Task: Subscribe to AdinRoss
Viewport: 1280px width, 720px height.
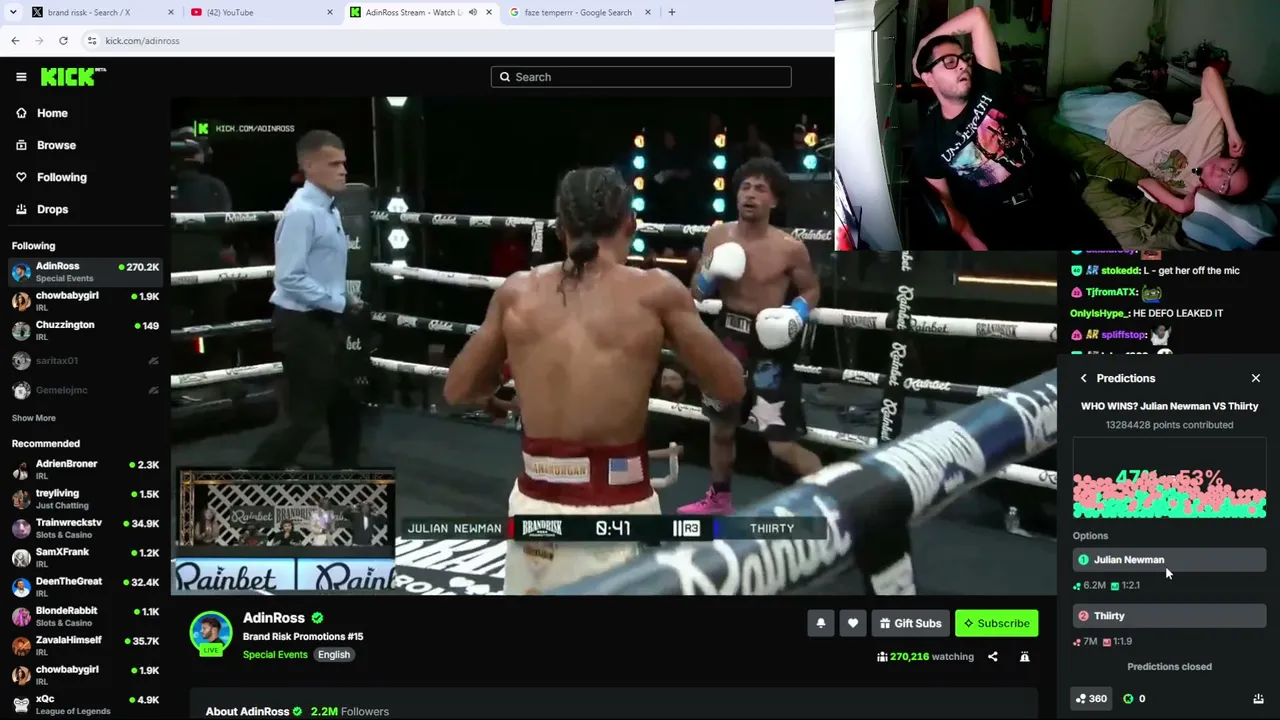Action: click(x=997, y=623)
